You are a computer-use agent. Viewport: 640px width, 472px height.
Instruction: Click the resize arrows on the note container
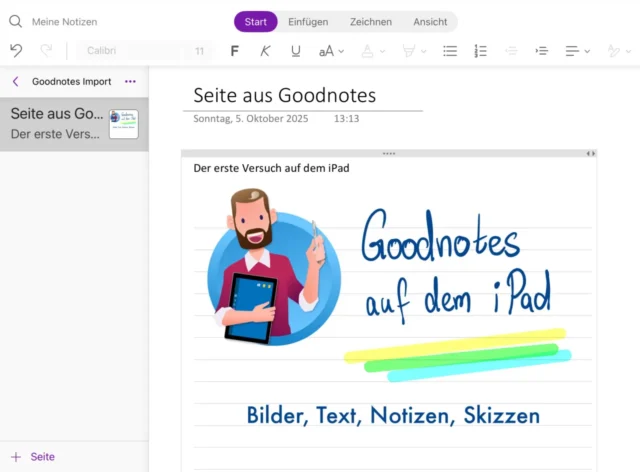pyautogui.click(x=590, y=153)
